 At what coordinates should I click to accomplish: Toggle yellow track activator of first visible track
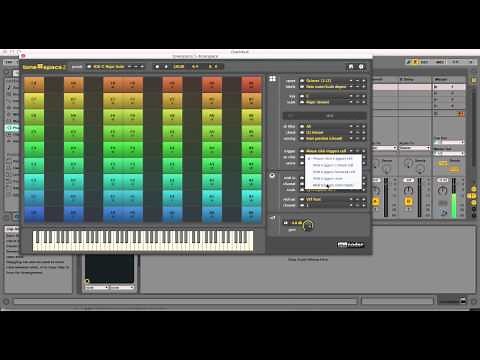[376, 201]
